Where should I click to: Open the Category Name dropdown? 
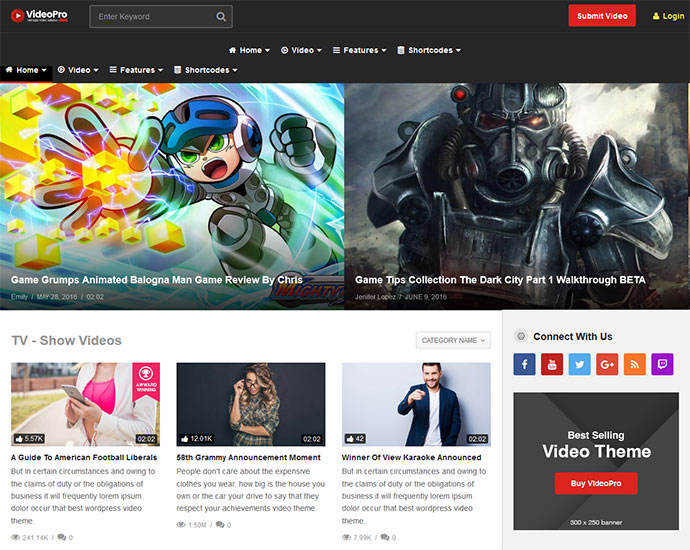[x=453, y=340]
